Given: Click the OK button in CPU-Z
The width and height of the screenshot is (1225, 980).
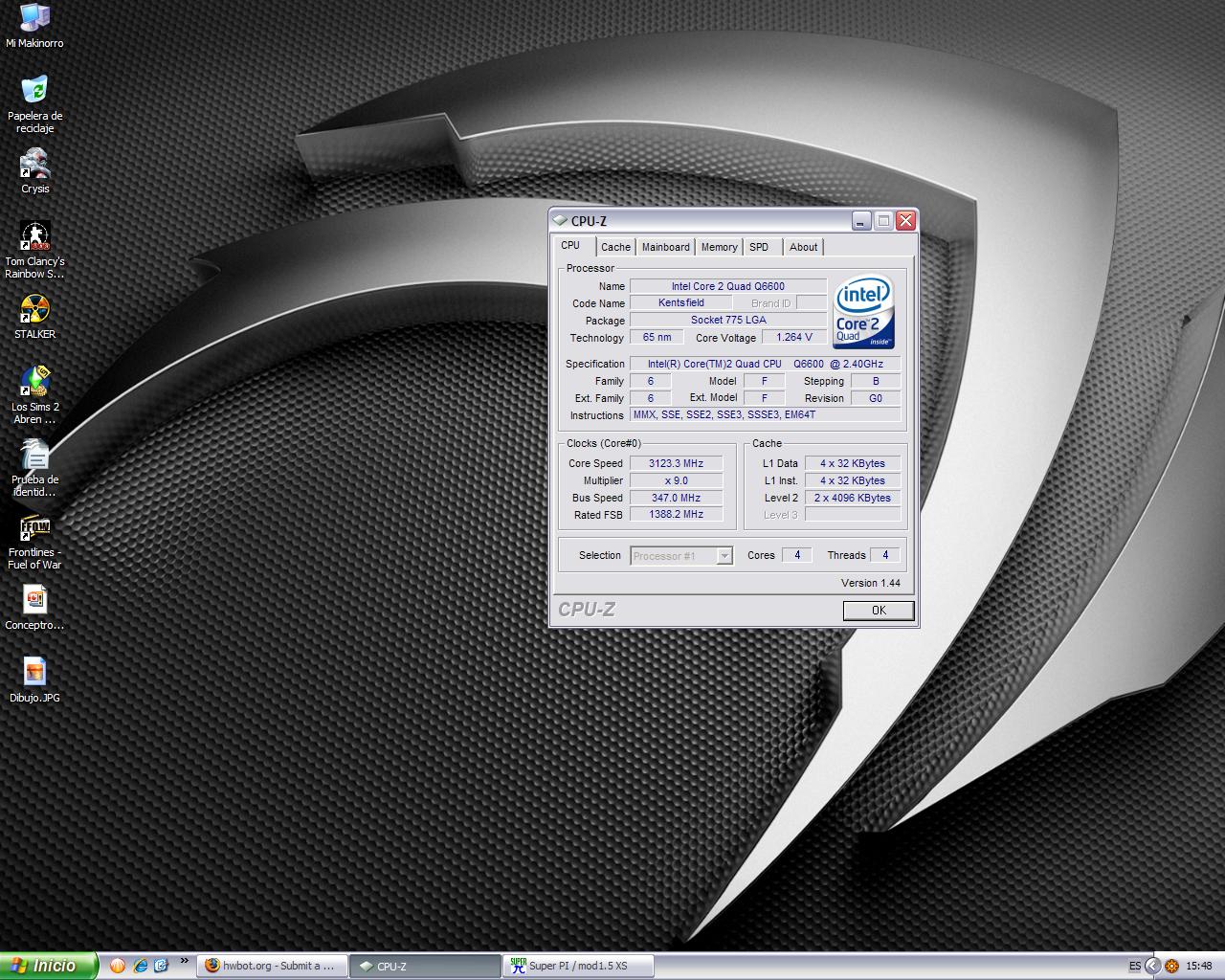Looking at the screenshot, I should pos(879,611).
